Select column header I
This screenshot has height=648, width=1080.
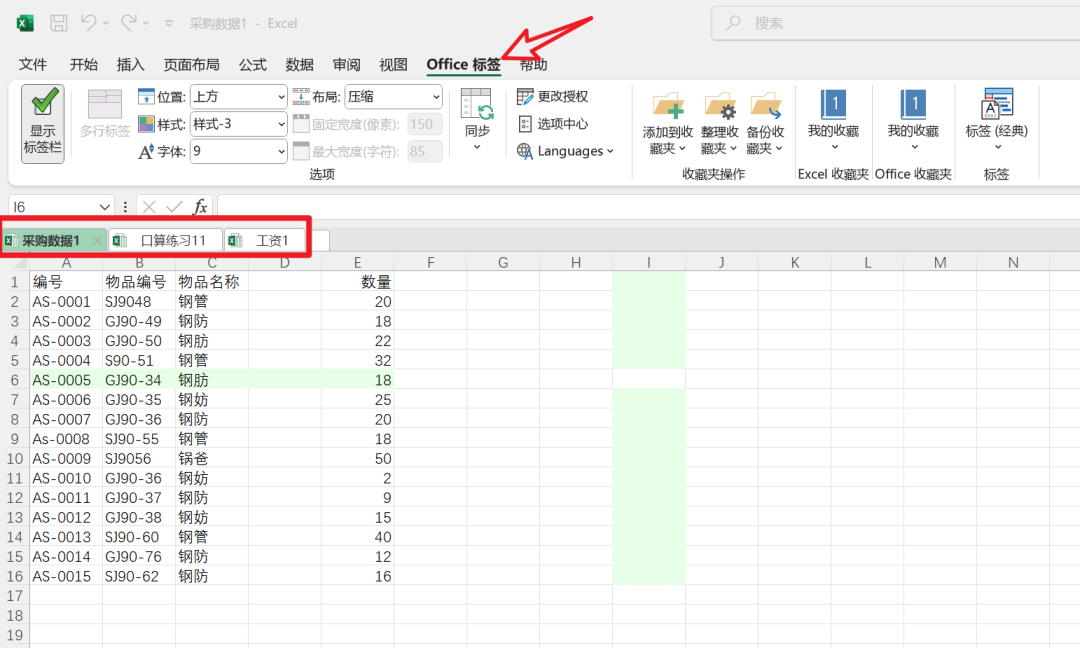point(649,262)
